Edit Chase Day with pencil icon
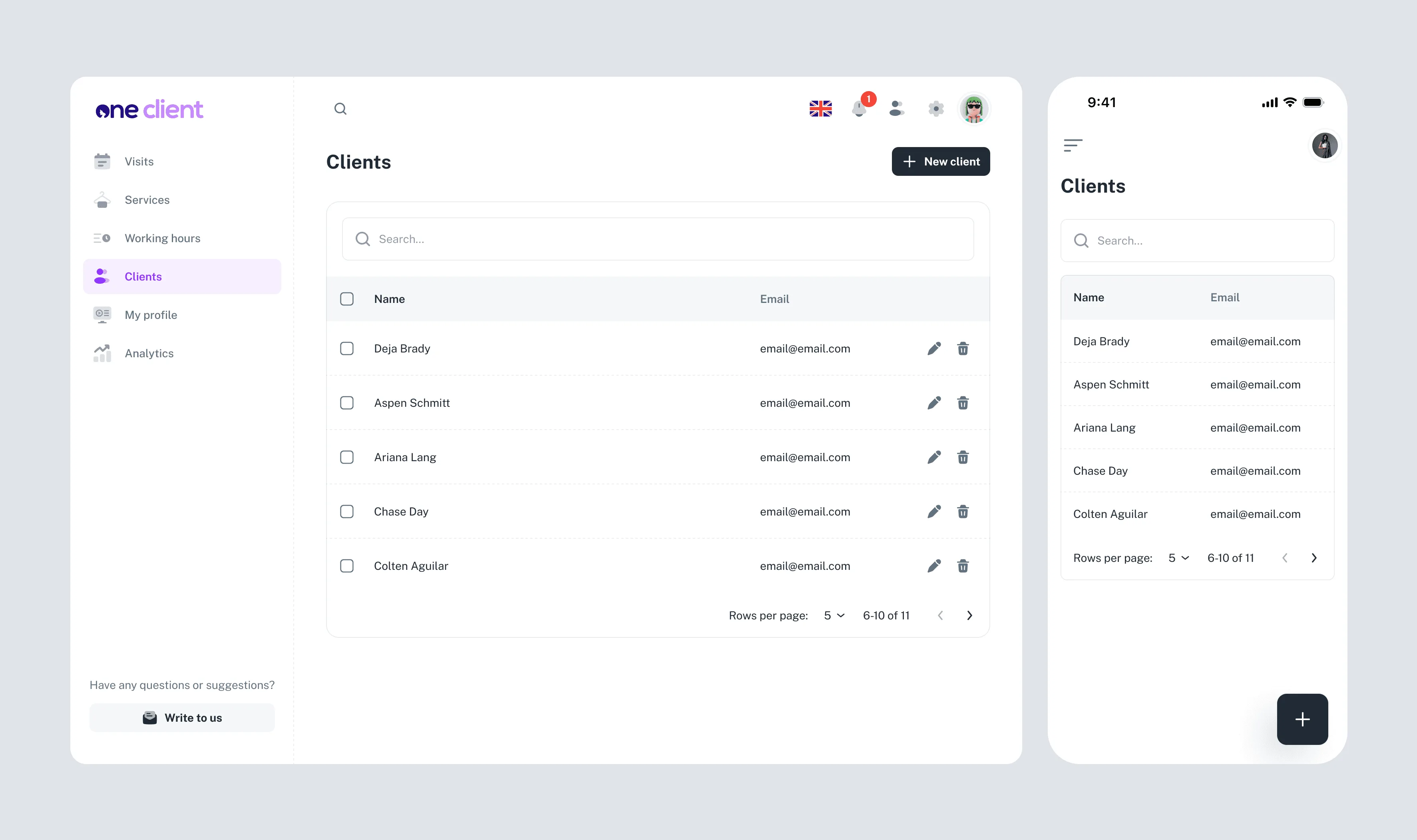This screenshot has height=840, width=1417. (934, 511)
